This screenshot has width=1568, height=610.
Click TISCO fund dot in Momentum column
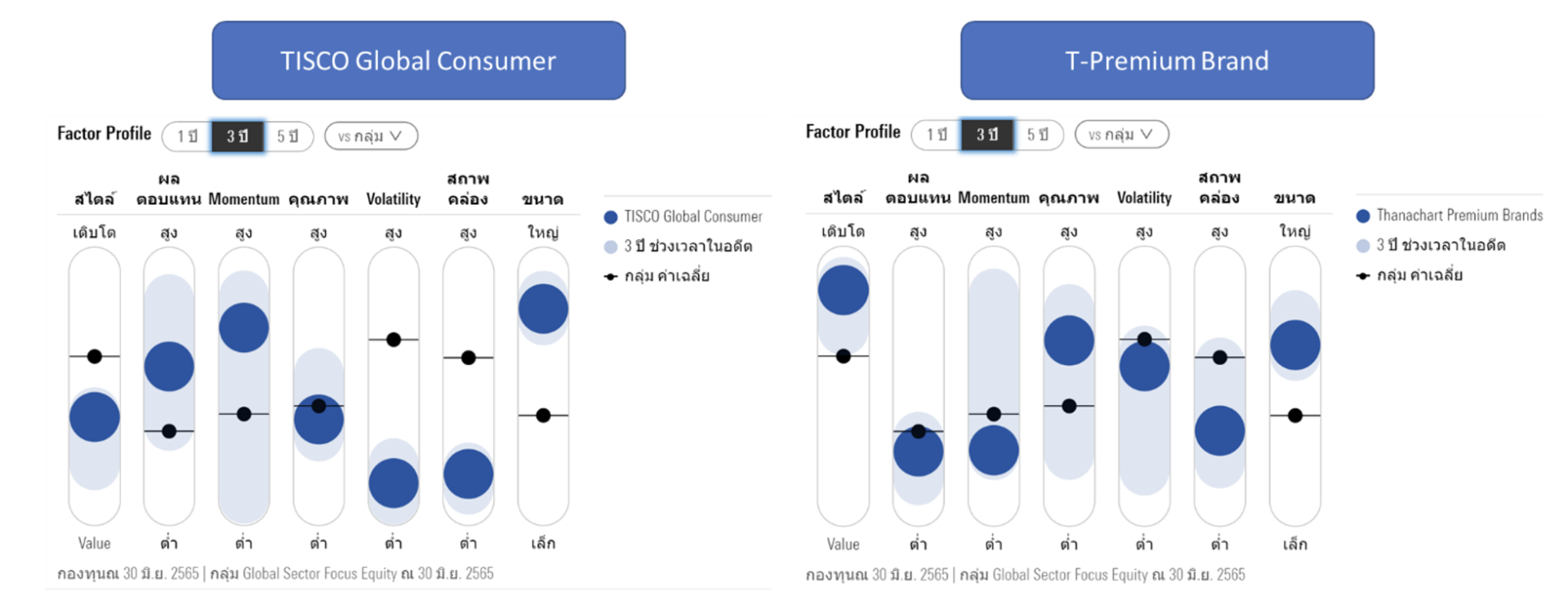pos(243,327)
